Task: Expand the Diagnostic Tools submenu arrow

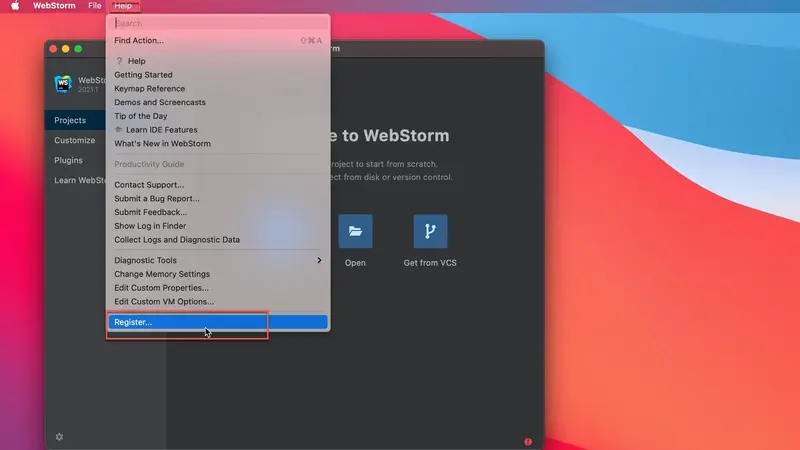Action: pos(319,260)
